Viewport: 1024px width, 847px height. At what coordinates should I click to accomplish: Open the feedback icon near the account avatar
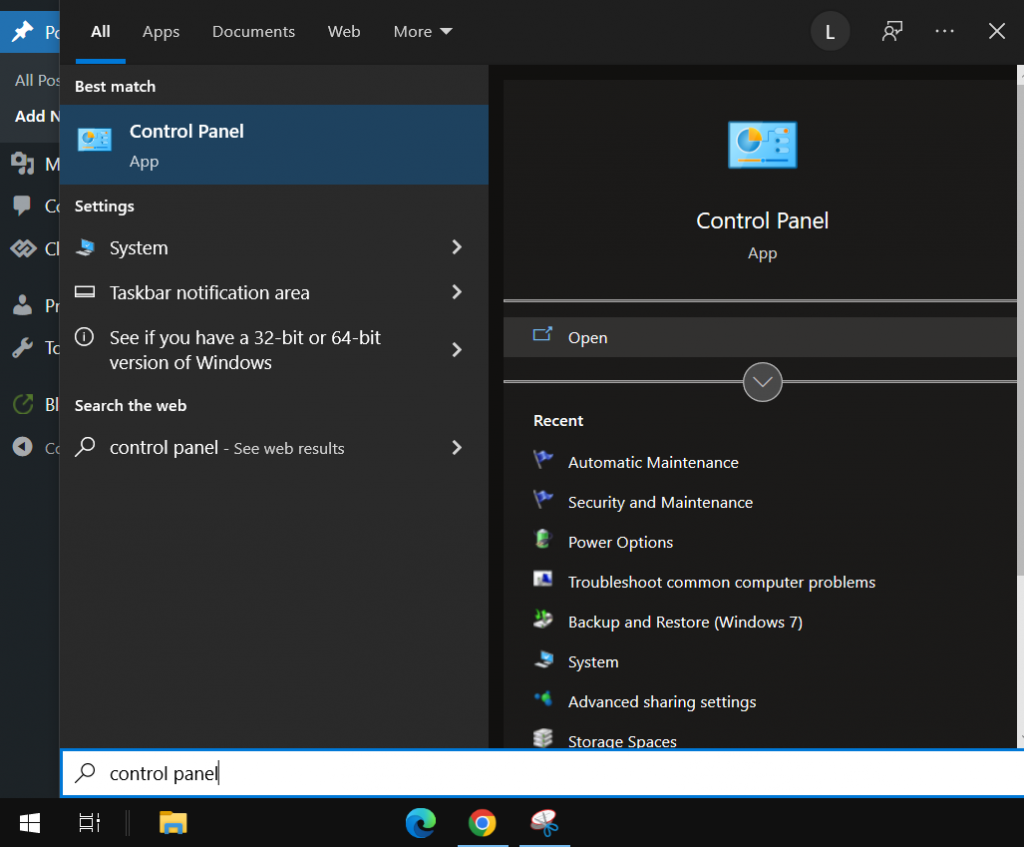pyautogui.click(x=891, y=31)
